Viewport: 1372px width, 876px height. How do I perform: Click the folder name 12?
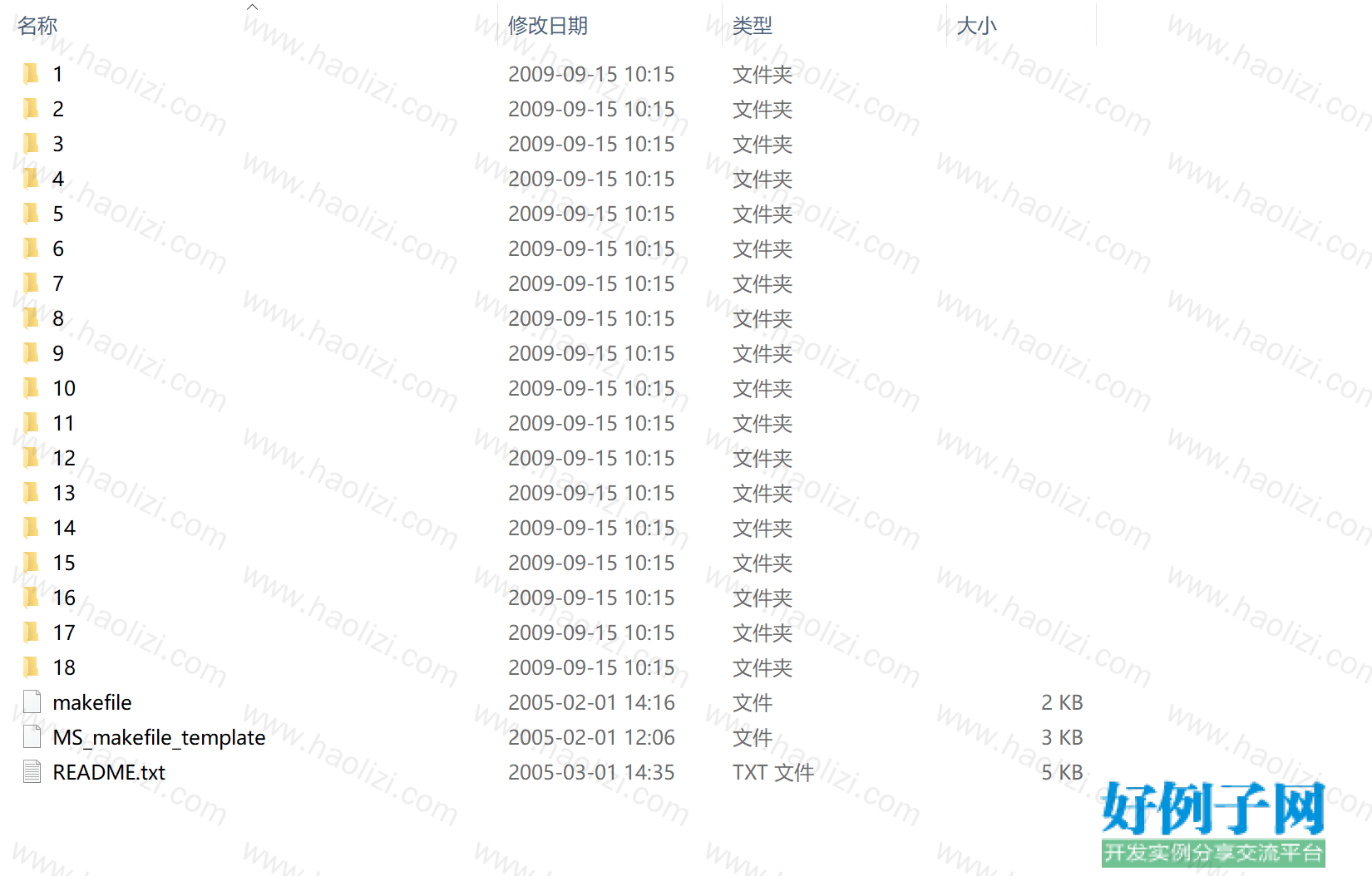(64, 458)
